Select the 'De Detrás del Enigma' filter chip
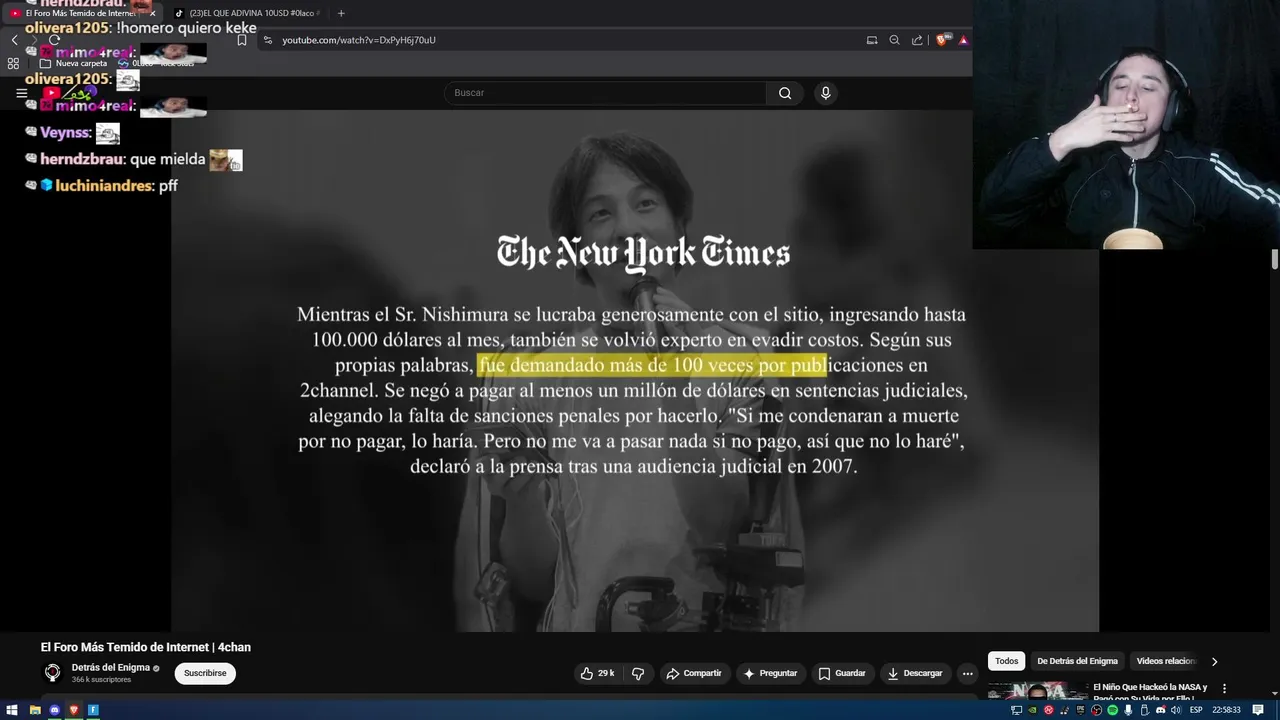Screen dimensions: 1280x720 point(1077,661)
